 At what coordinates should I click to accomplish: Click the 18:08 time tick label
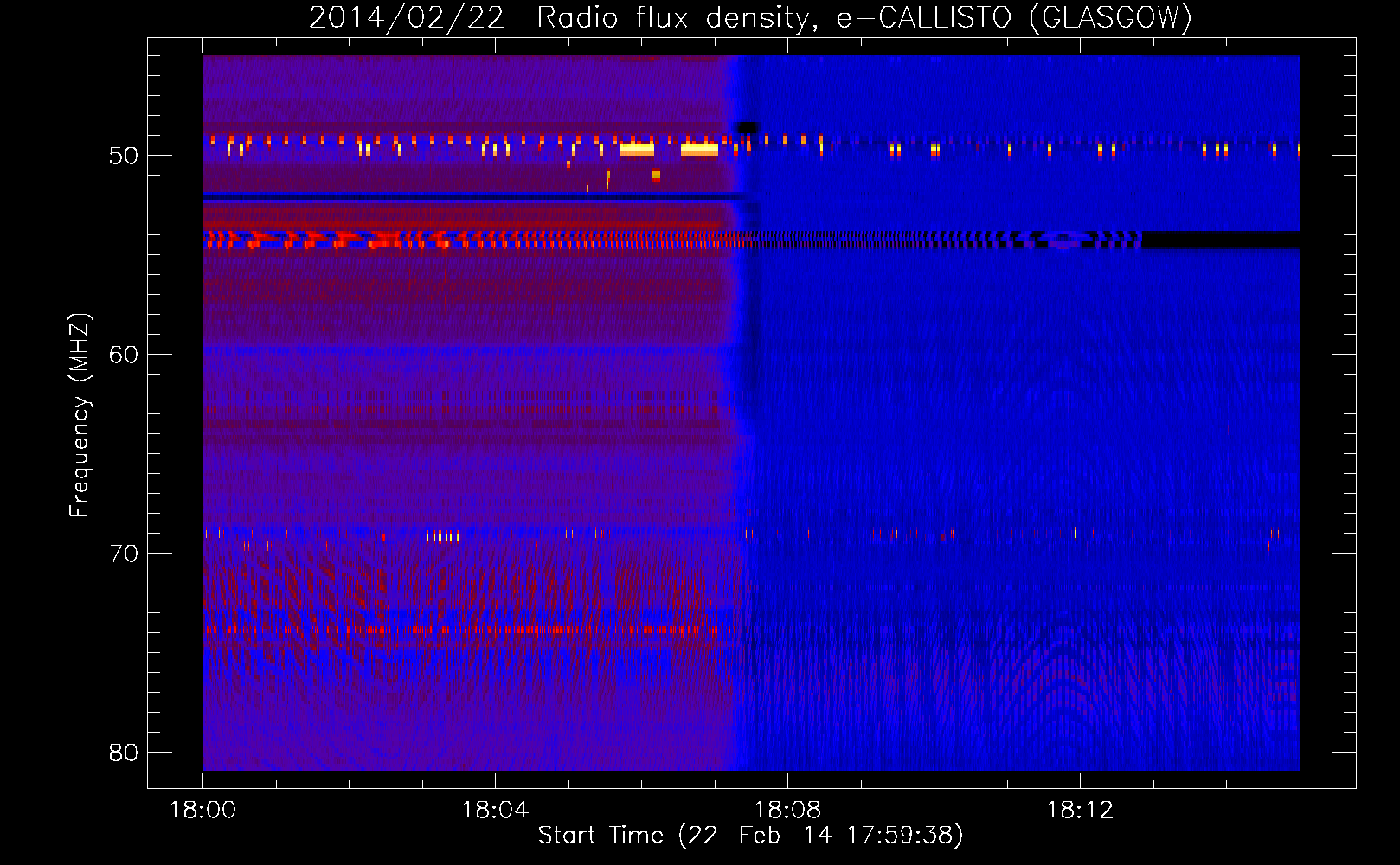[x=787, y=811]
